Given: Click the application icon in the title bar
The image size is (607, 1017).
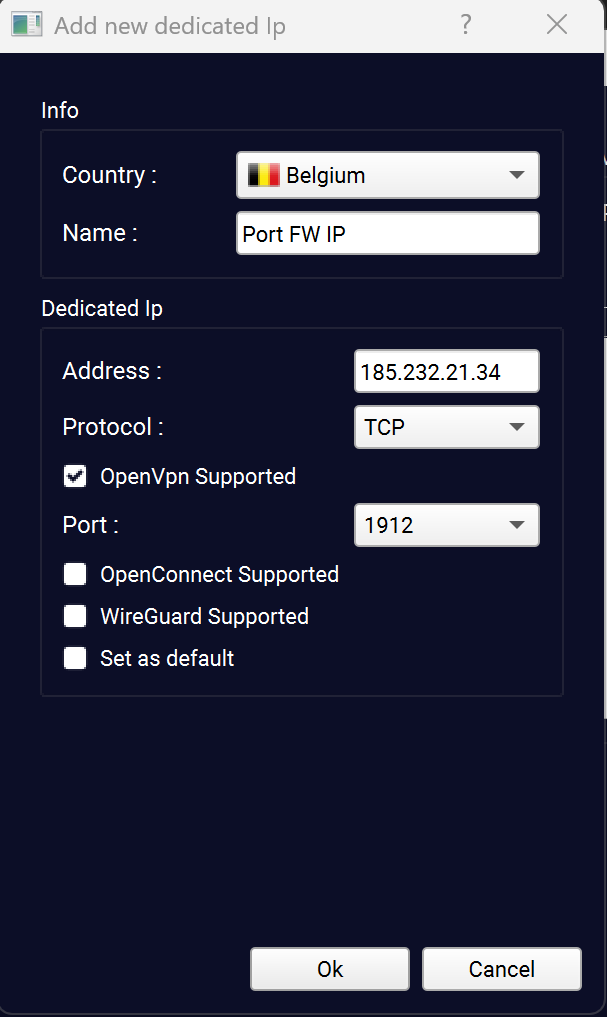Looking at the screenshot, I should 27,24.
